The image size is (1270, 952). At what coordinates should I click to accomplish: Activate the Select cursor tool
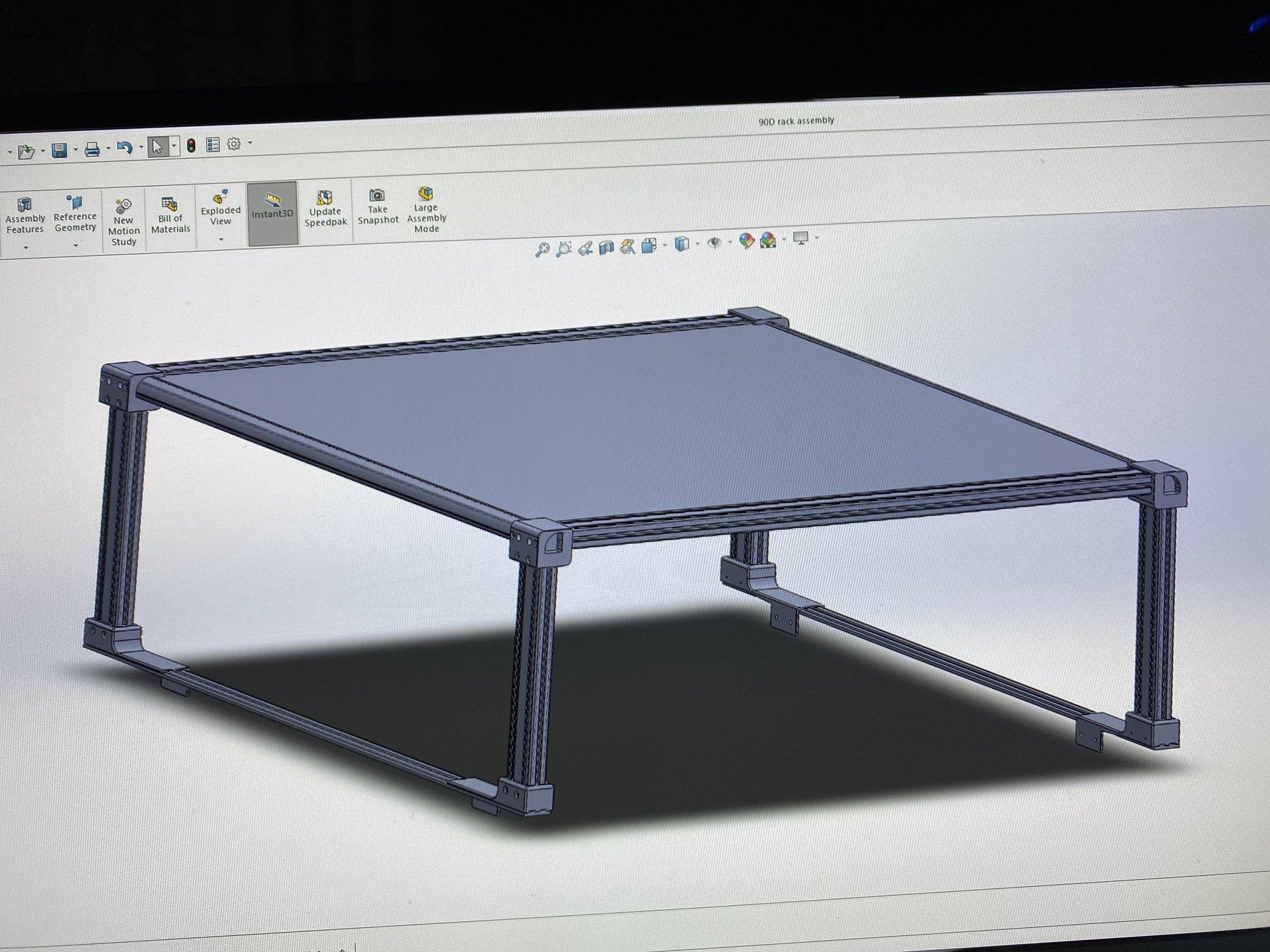click(158, 146)
